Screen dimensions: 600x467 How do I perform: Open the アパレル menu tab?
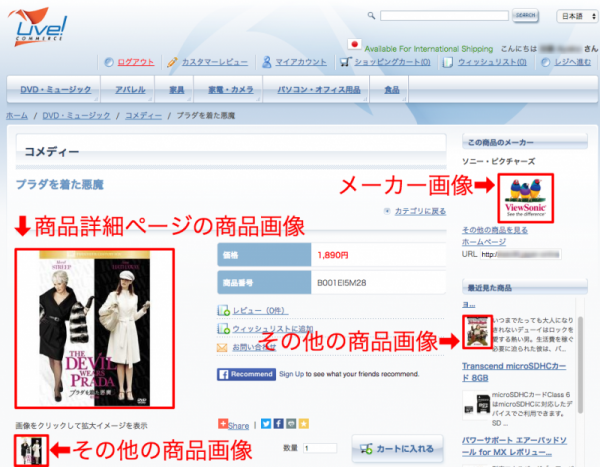click(131, 91)
